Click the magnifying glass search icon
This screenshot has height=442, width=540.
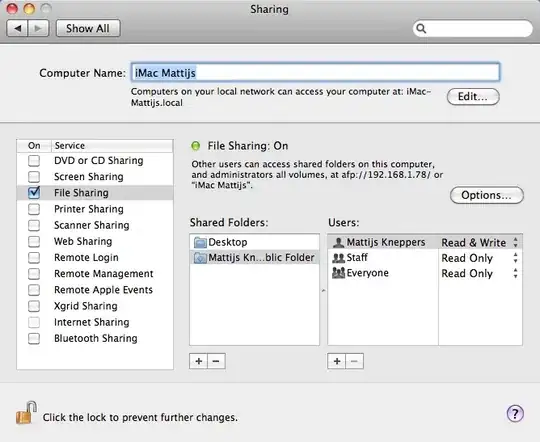(x=421, y=28)
